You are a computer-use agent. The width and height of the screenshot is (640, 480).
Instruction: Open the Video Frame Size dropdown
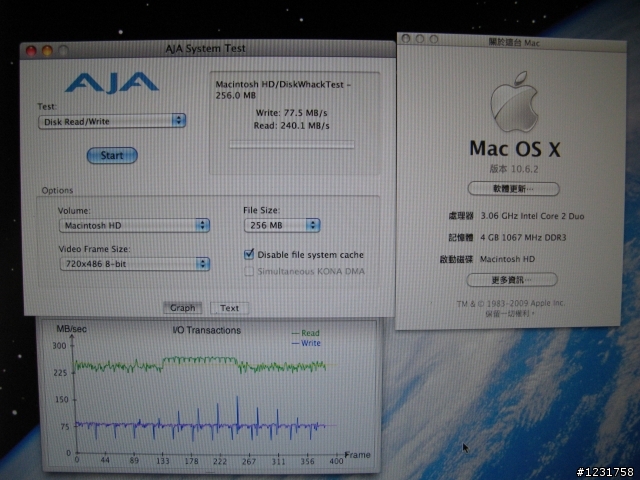(x=135, y=264)
